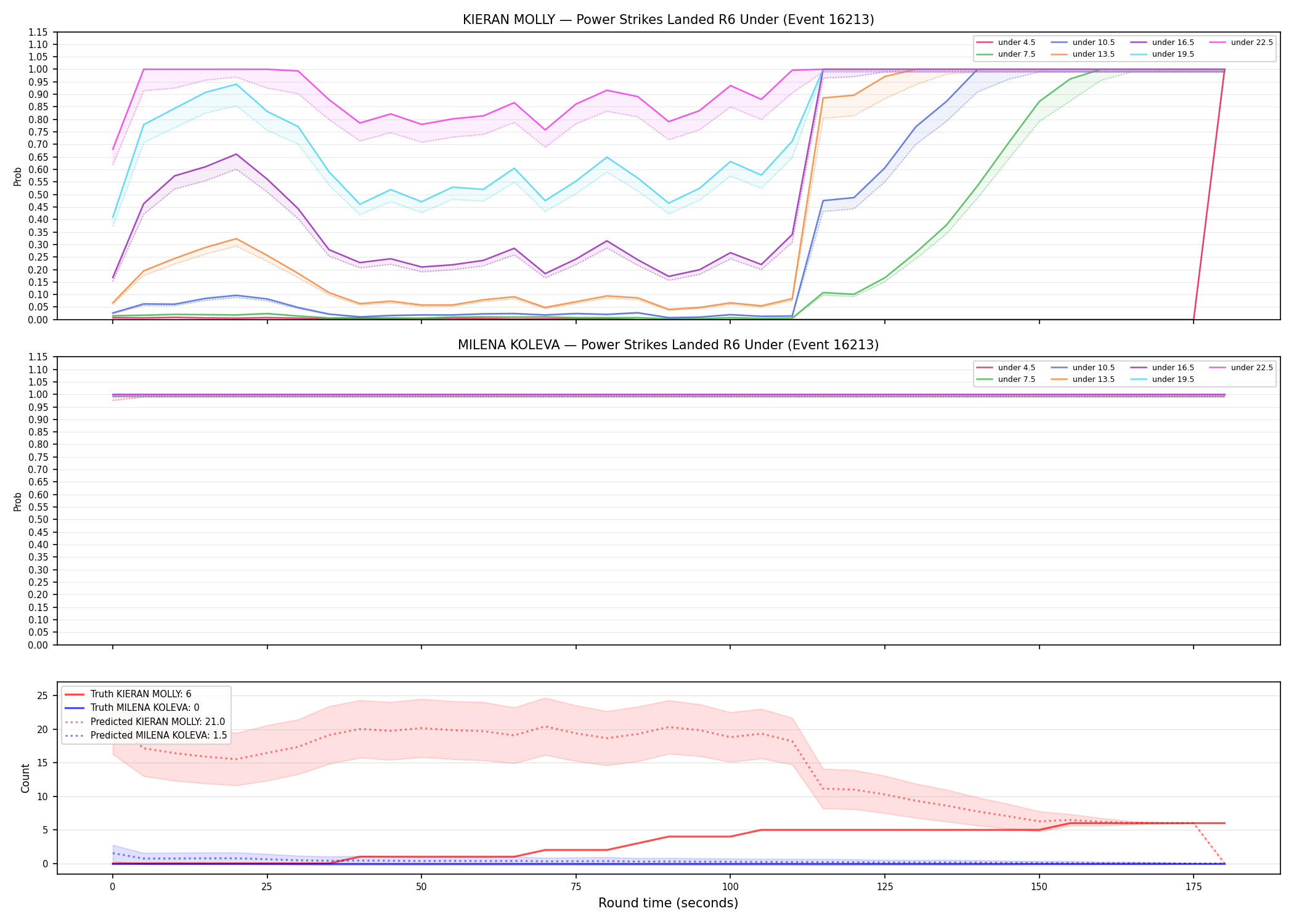This screenshot has width=1294, height=924.
Task: Click the x-axis tick label '75'
Action: click(x=576, y=887)
